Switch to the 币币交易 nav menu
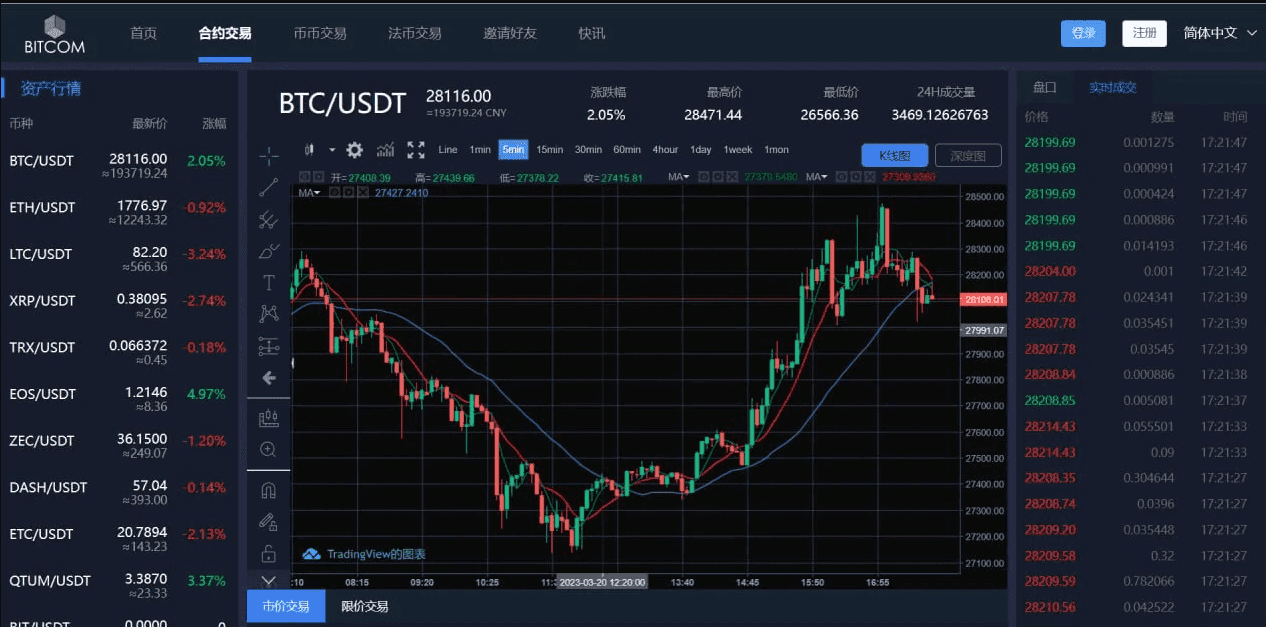1266x627 pixels. coord(319,33)
